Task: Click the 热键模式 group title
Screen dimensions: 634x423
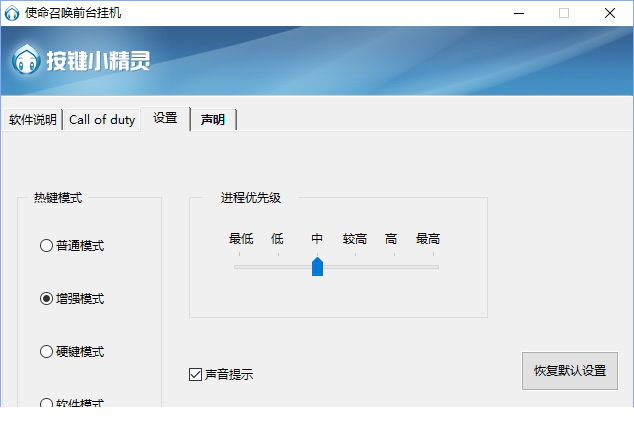Action: coord(58,198)
